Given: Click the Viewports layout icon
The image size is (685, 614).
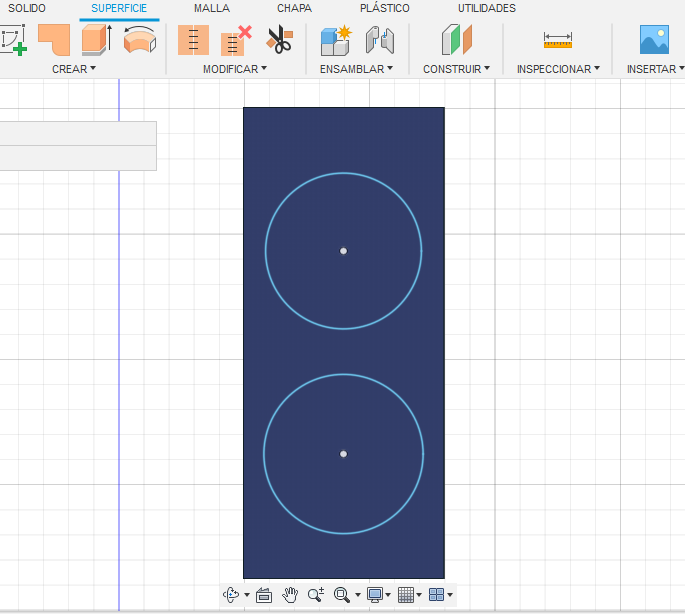Looking at the screenshot, I should 436,594.
